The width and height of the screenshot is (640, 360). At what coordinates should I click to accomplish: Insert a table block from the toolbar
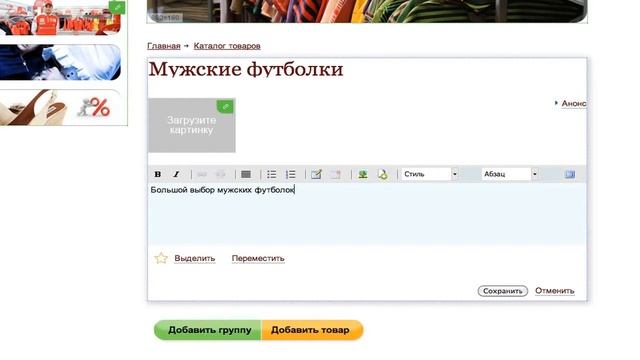[246, 174]
